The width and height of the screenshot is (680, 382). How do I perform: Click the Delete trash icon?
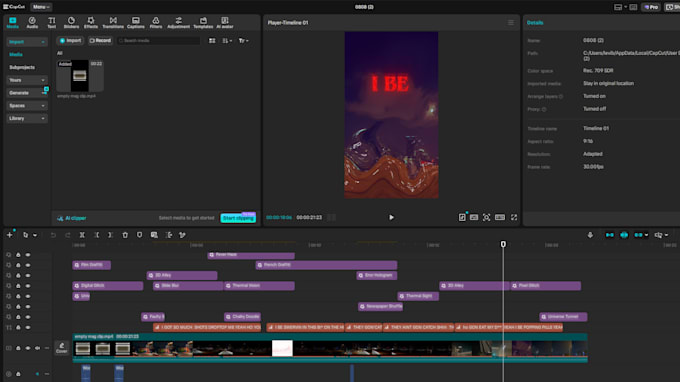tap(125, 235)
